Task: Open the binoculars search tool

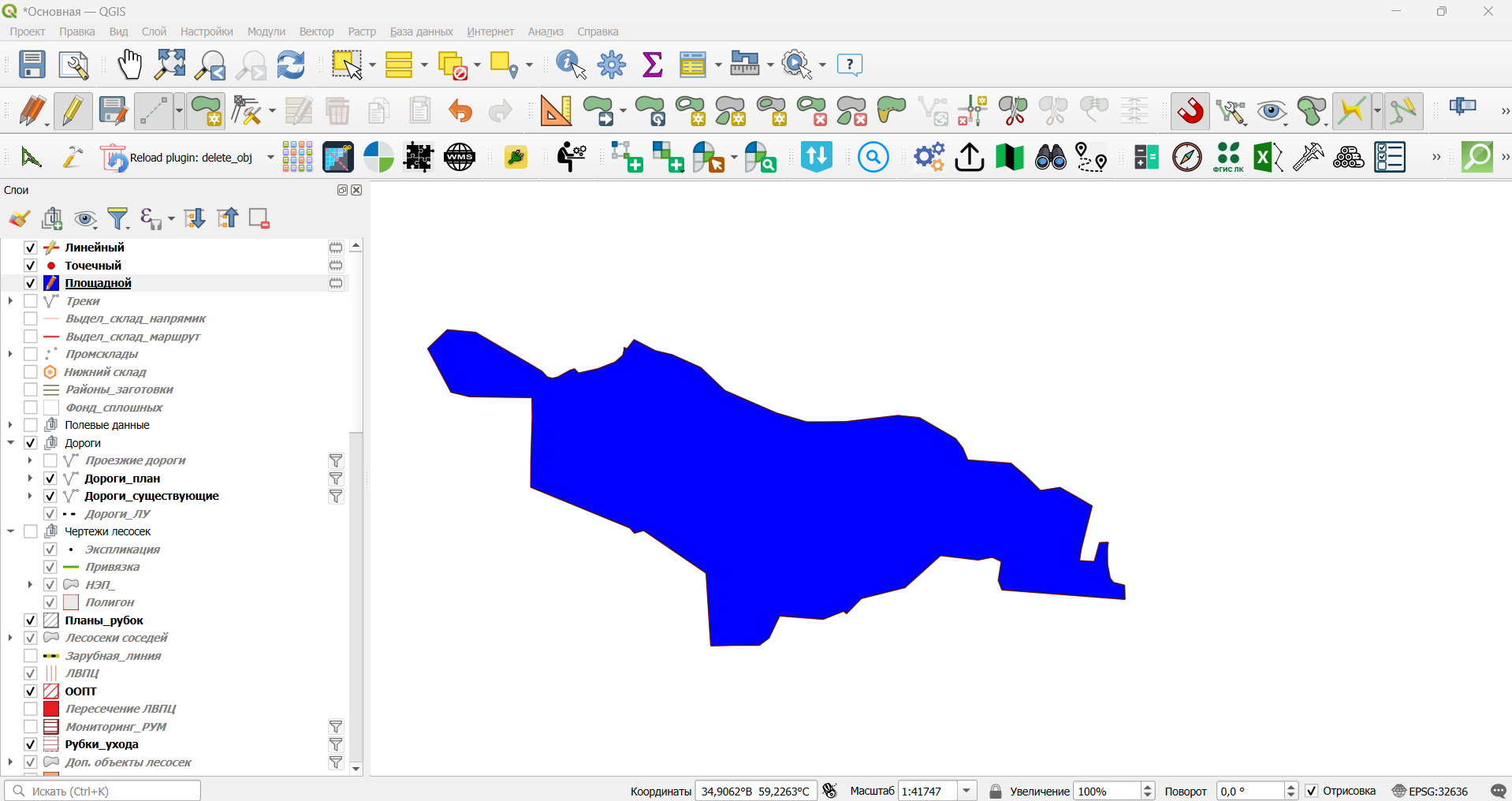Action: click(1050, 158)
